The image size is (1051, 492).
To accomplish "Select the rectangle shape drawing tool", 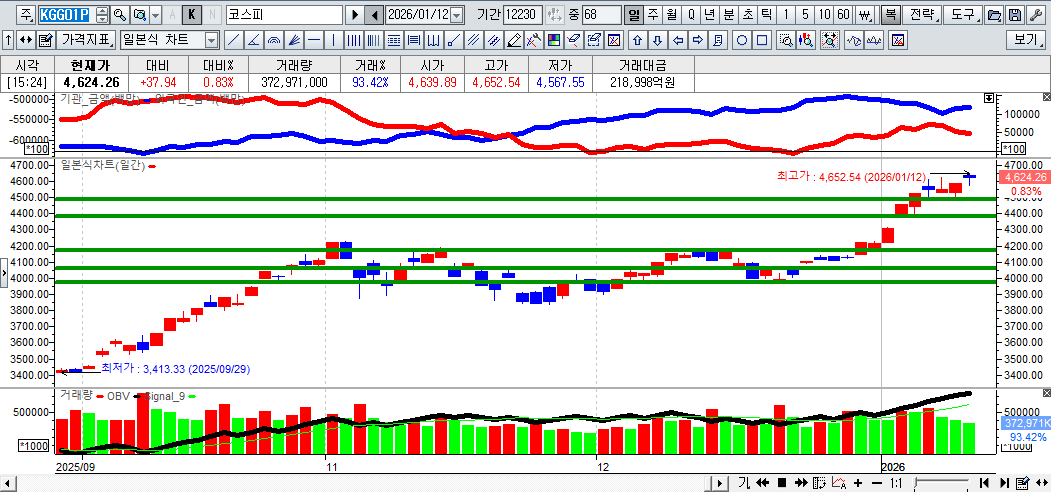I will click(x=762, y=40).
